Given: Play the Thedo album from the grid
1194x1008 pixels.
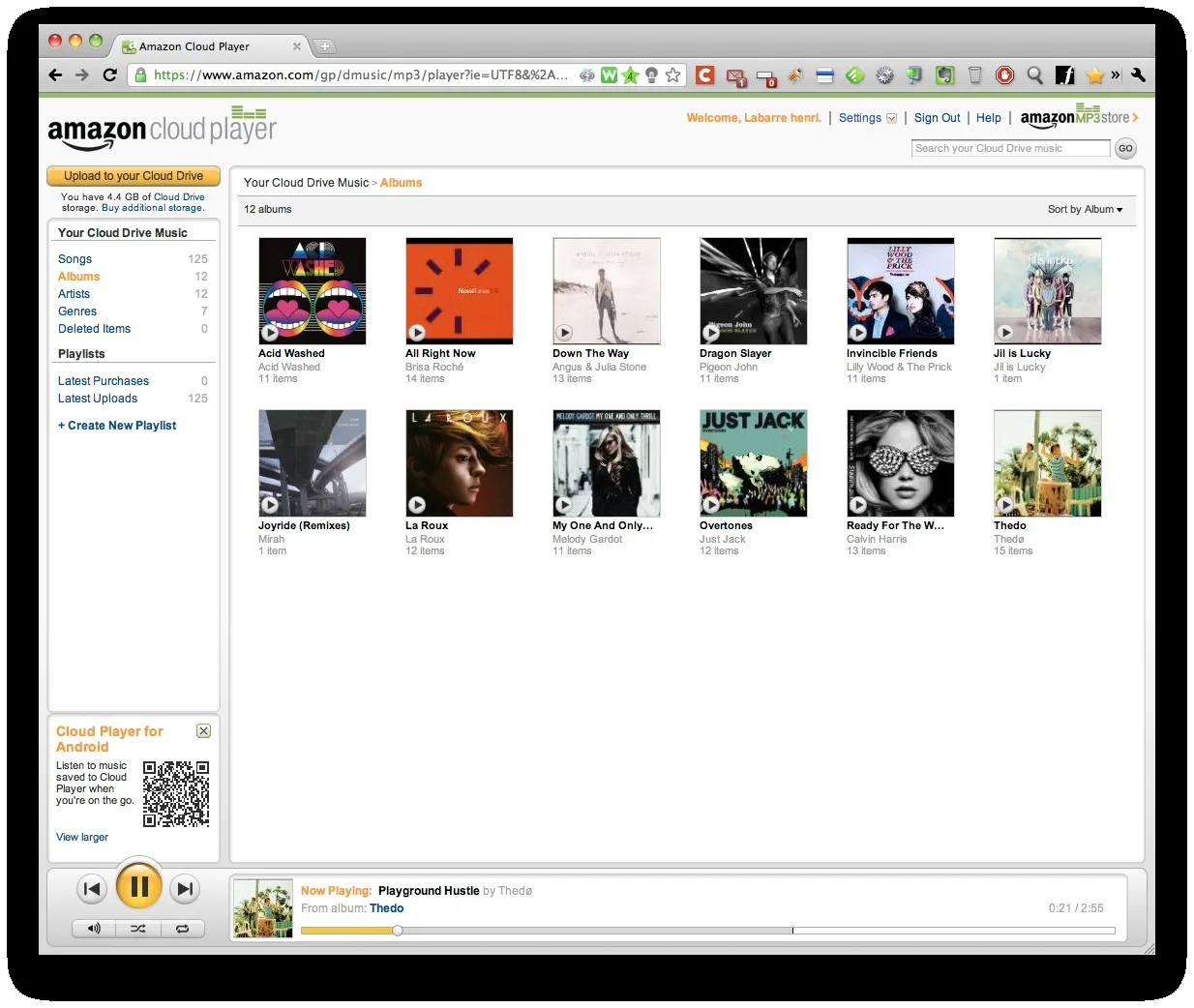Looking at the screenshot, I should (x=1004, y=505).
